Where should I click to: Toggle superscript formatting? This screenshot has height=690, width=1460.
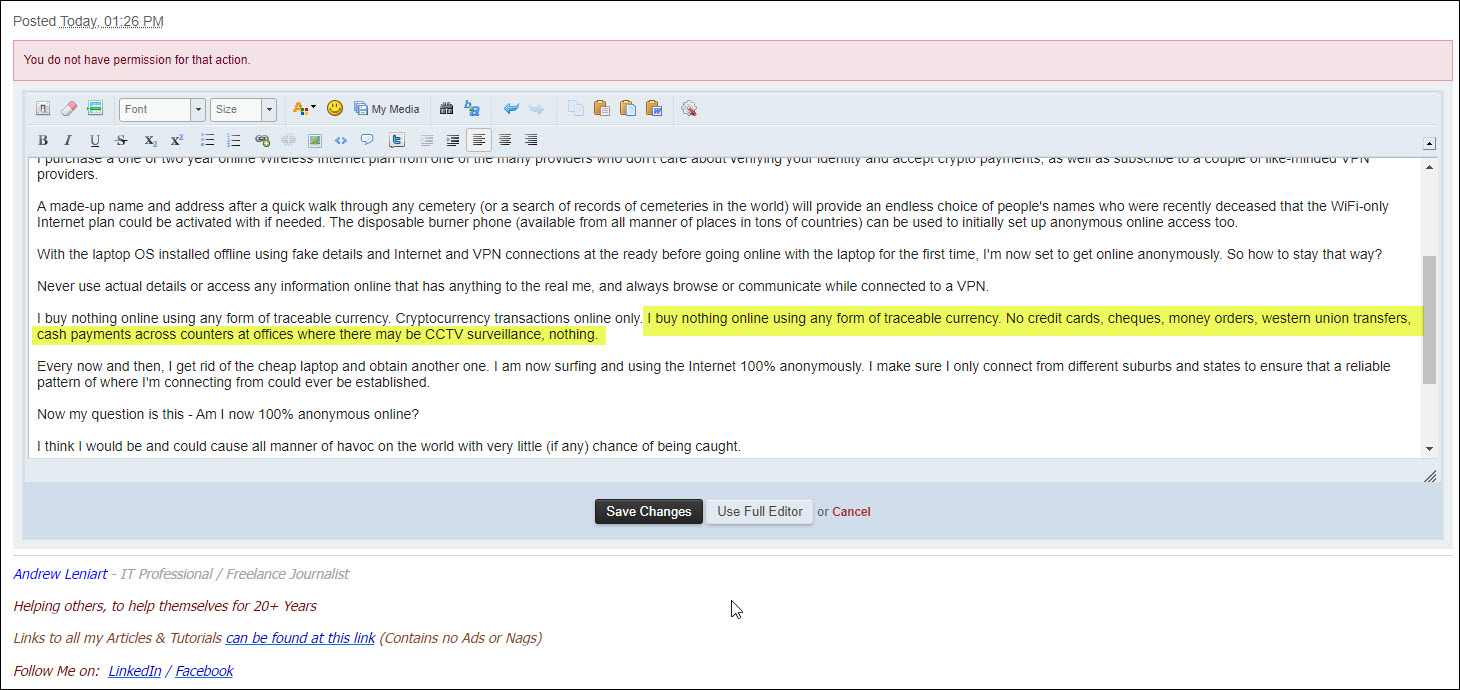(176, 140)
